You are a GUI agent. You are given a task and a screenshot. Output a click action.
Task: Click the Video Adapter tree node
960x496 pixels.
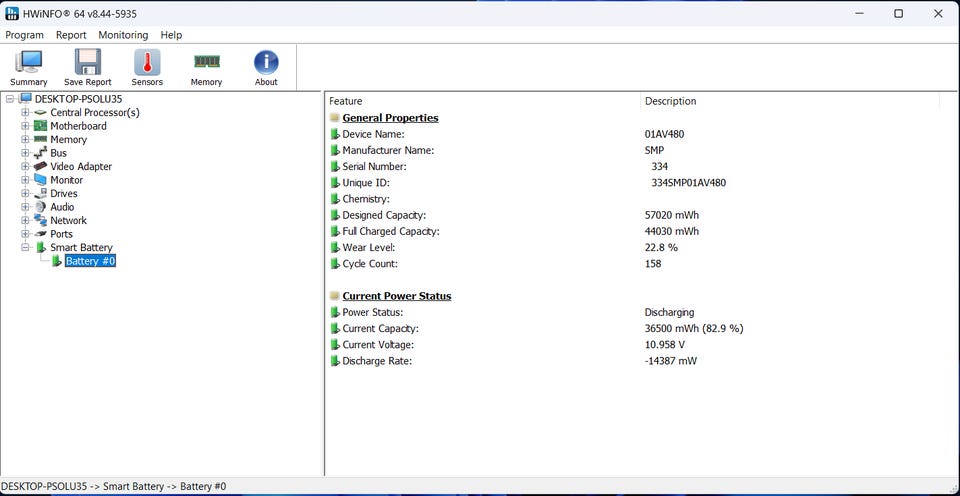coord(81,167)
